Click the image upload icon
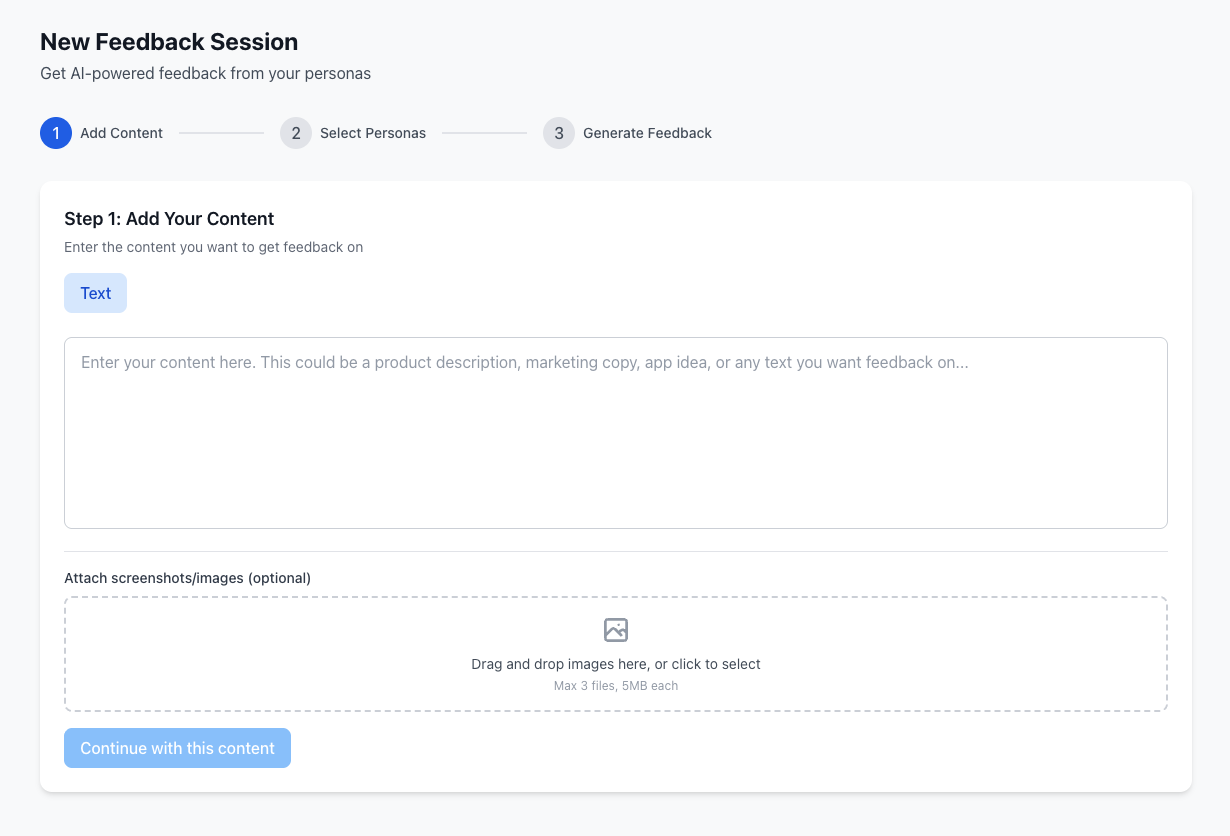 coord(616,630)
